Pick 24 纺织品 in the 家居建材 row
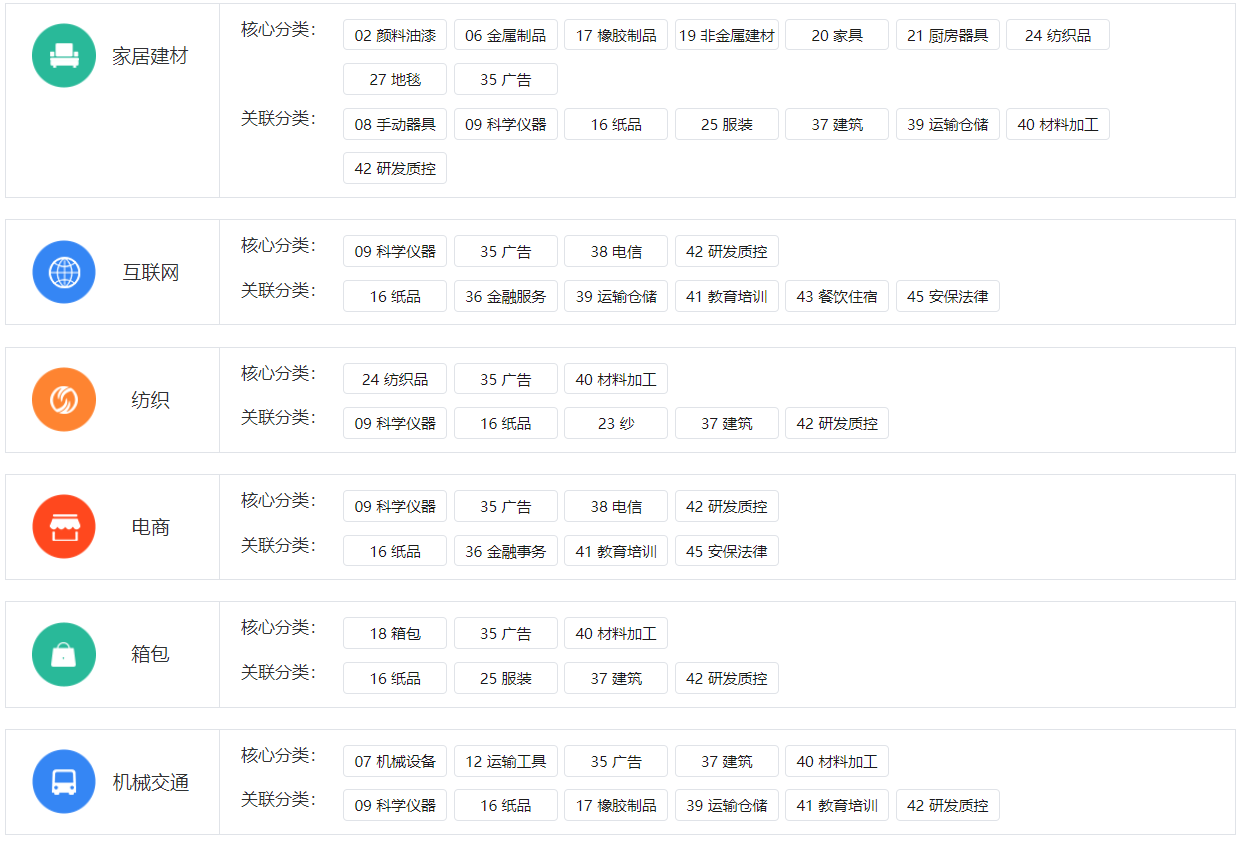Viewport: 1241px width, 841px height. [x=1058, y=35]
